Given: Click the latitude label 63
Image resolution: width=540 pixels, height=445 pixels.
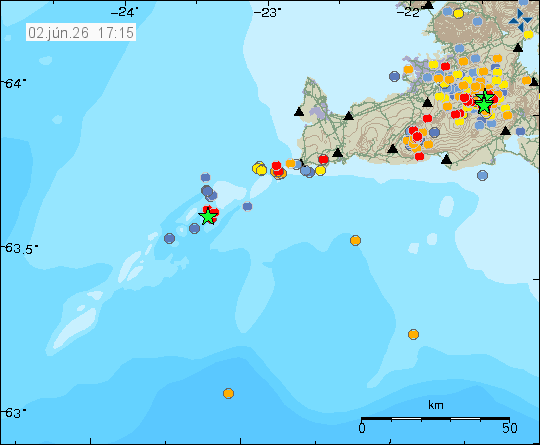Looking at the screenshot, I should tap(14, 412).
